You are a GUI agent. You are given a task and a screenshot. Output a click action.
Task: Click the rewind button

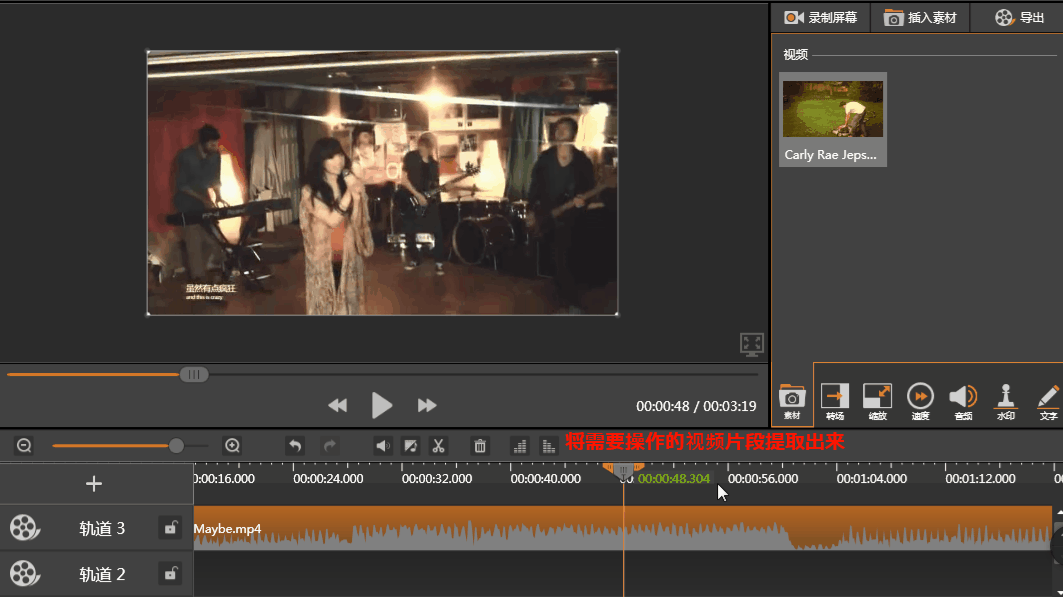338,405
